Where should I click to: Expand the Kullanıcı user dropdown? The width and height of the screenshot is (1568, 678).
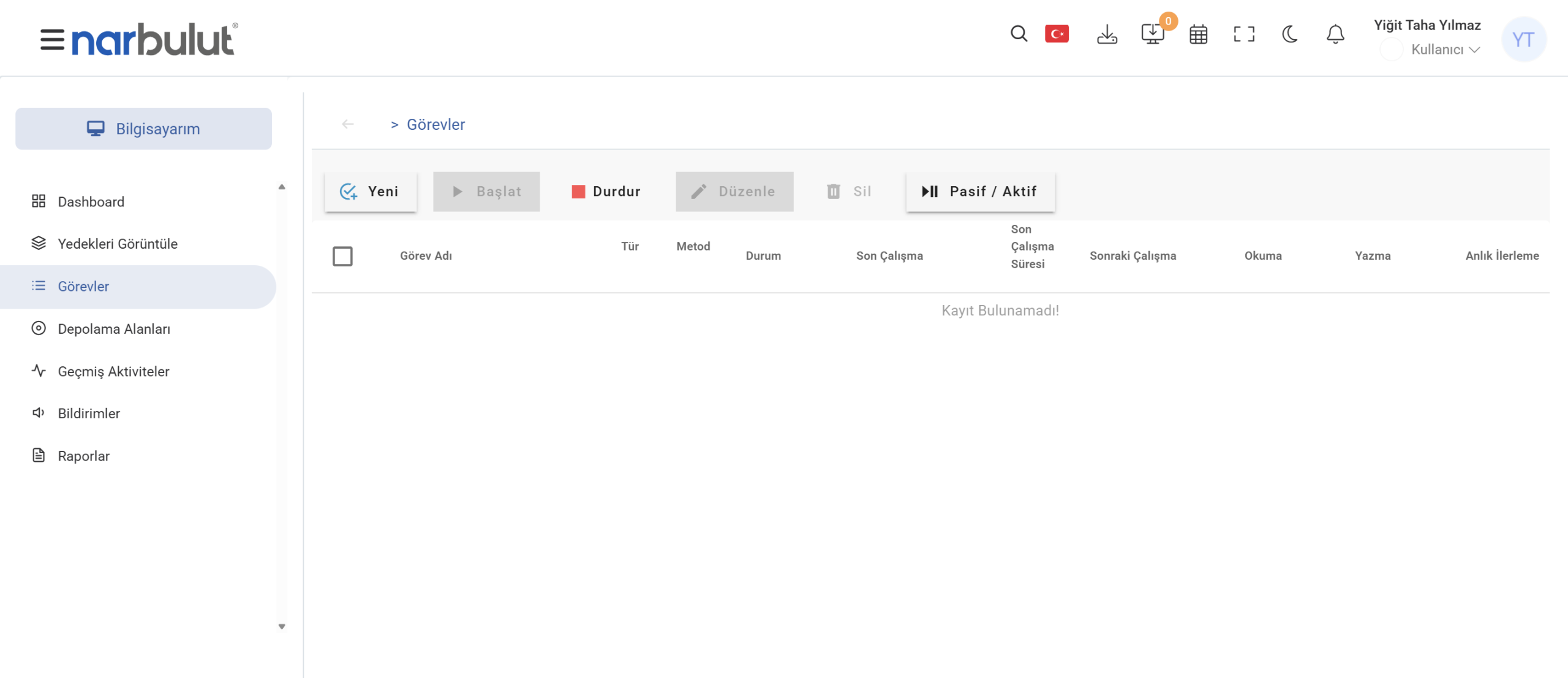[1445, 50]
